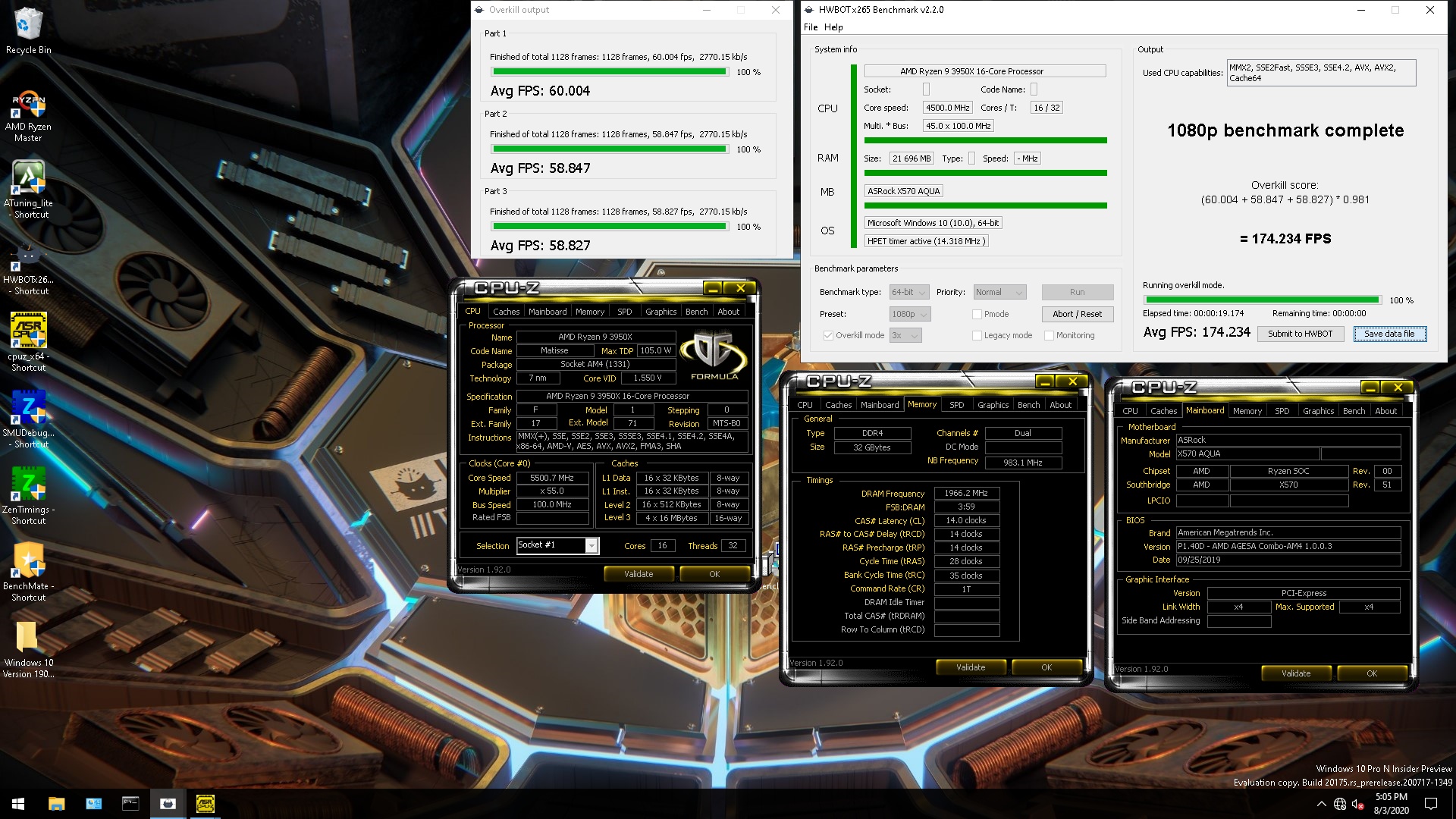The height and width of the screenshot is (819, 1456).
Task: Click the Used CPU capabilities text box
Action: (1321, 73)
